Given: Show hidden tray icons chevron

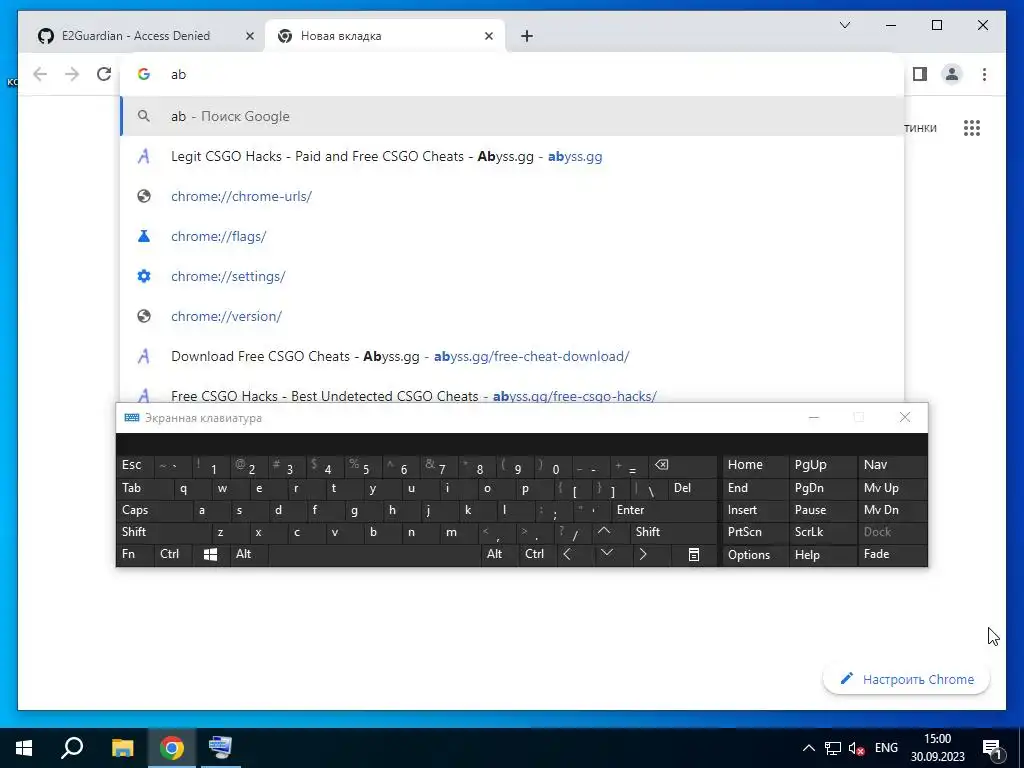Looking at the screenshot, I should 808,748.
